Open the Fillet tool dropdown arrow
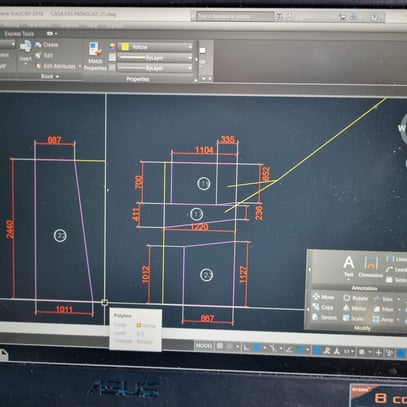The height and width of the screenshot is (407, 407). (x=399, y=310)
